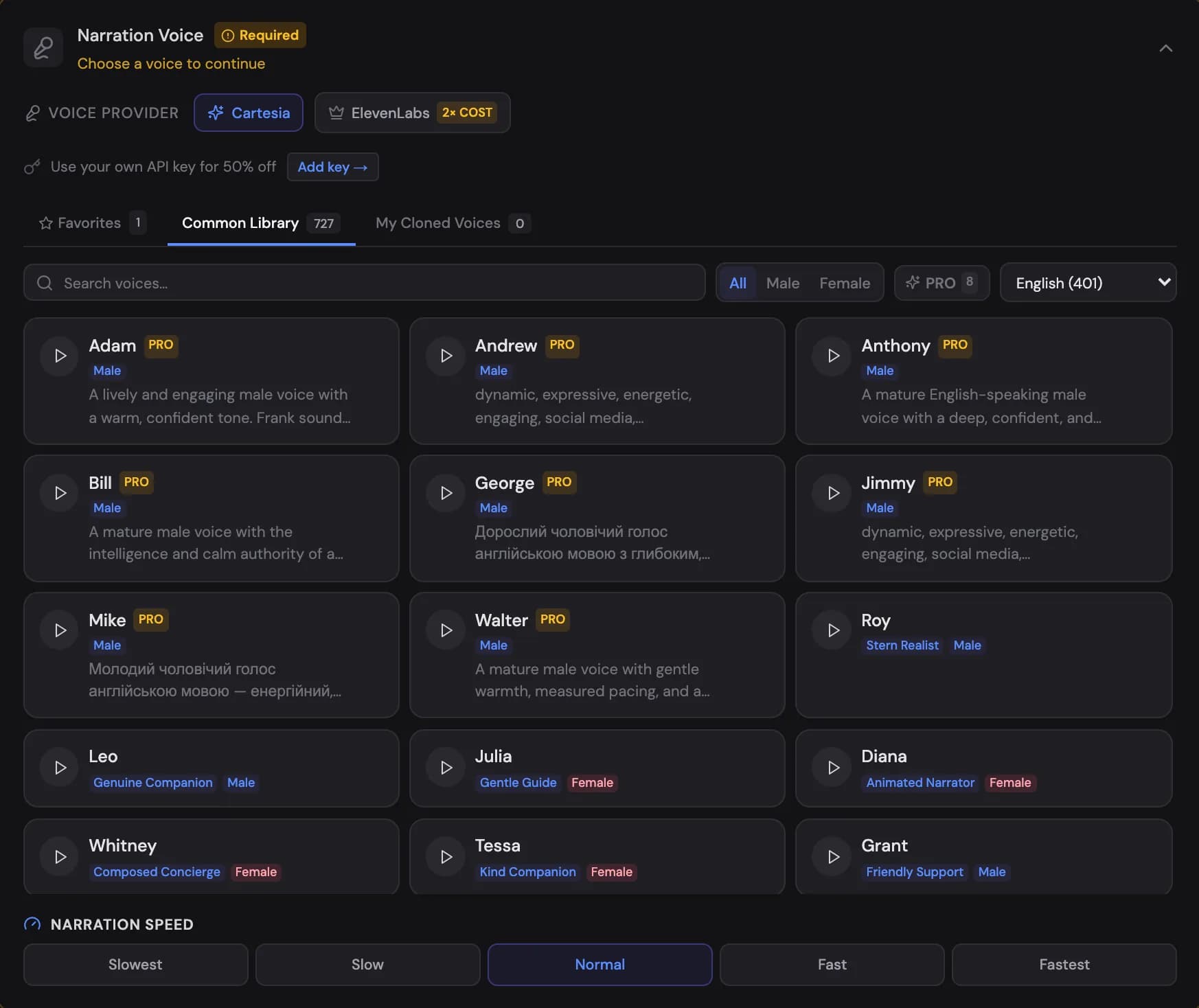Play the Mike voice sample

[60, 630]
